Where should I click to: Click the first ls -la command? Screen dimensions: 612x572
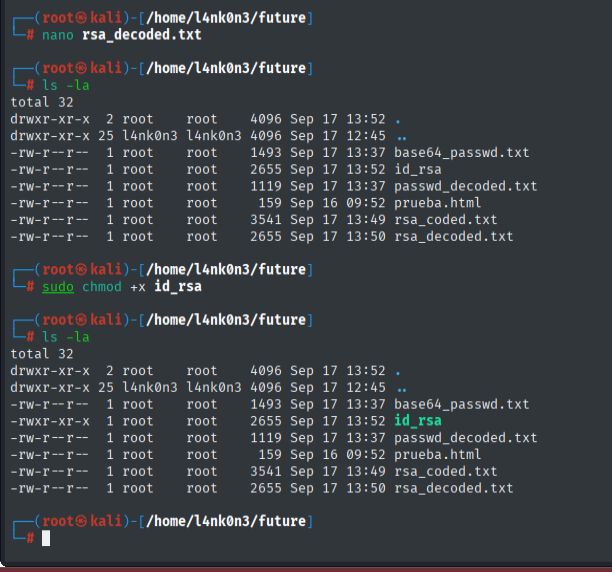(x=65, y=85)
